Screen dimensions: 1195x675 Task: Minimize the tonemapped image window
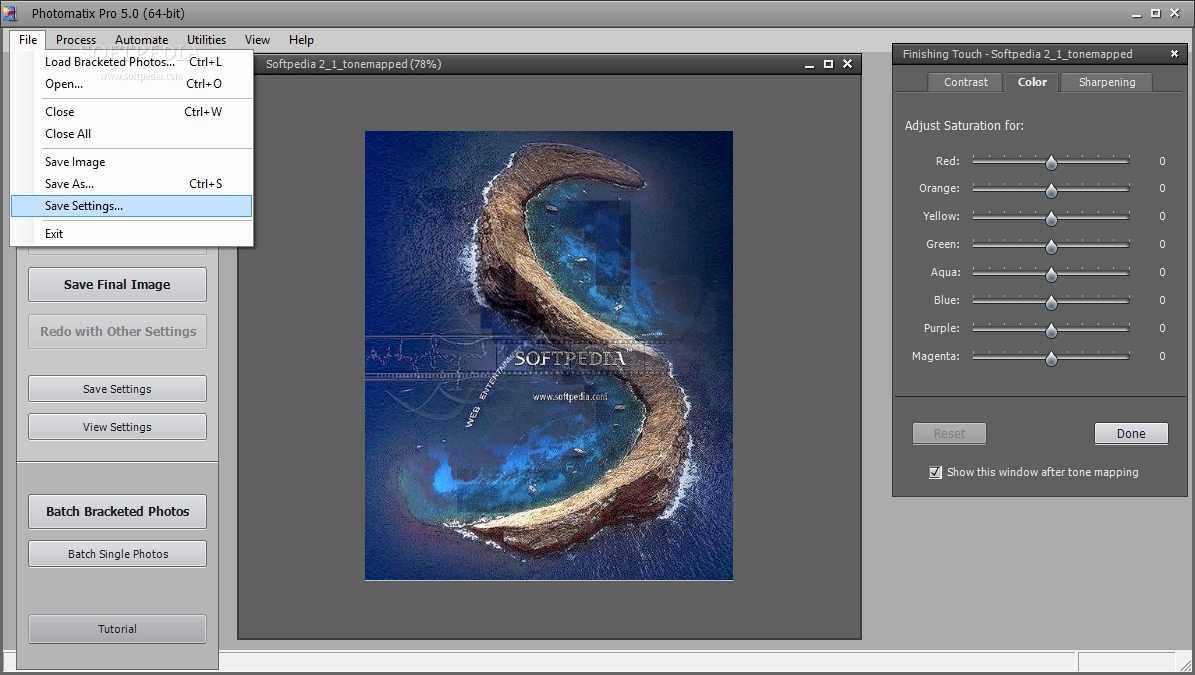click(x=809, y=65)
